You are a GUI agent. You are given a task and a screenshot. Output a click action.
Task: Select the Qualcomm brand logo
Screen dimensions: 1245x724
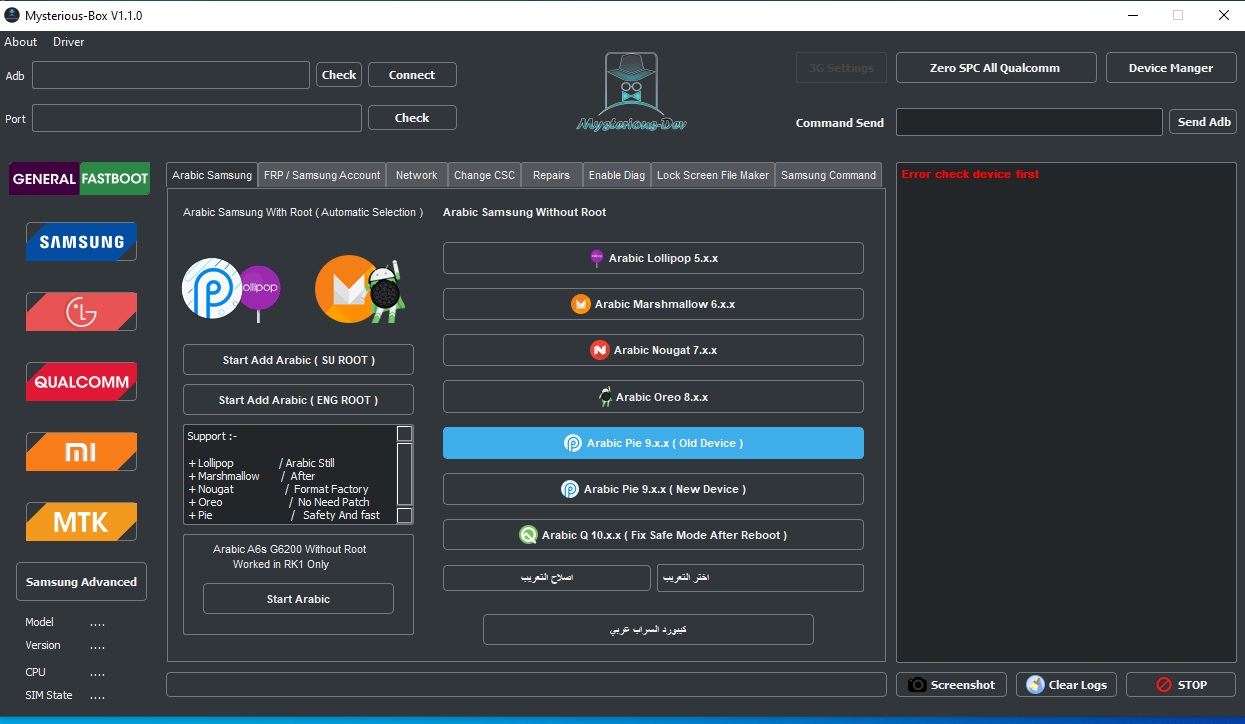tap(81, 382)
